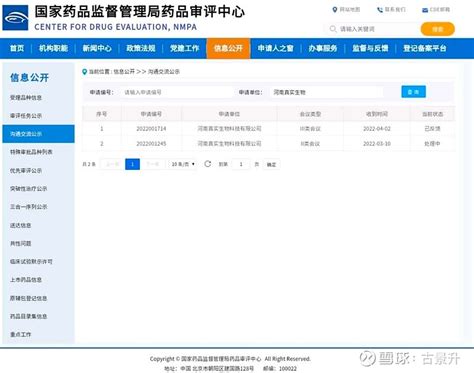This screenshot has height=373, width=474.
Task: Click application number 2022001245 in the table
Action: [151, 144]
